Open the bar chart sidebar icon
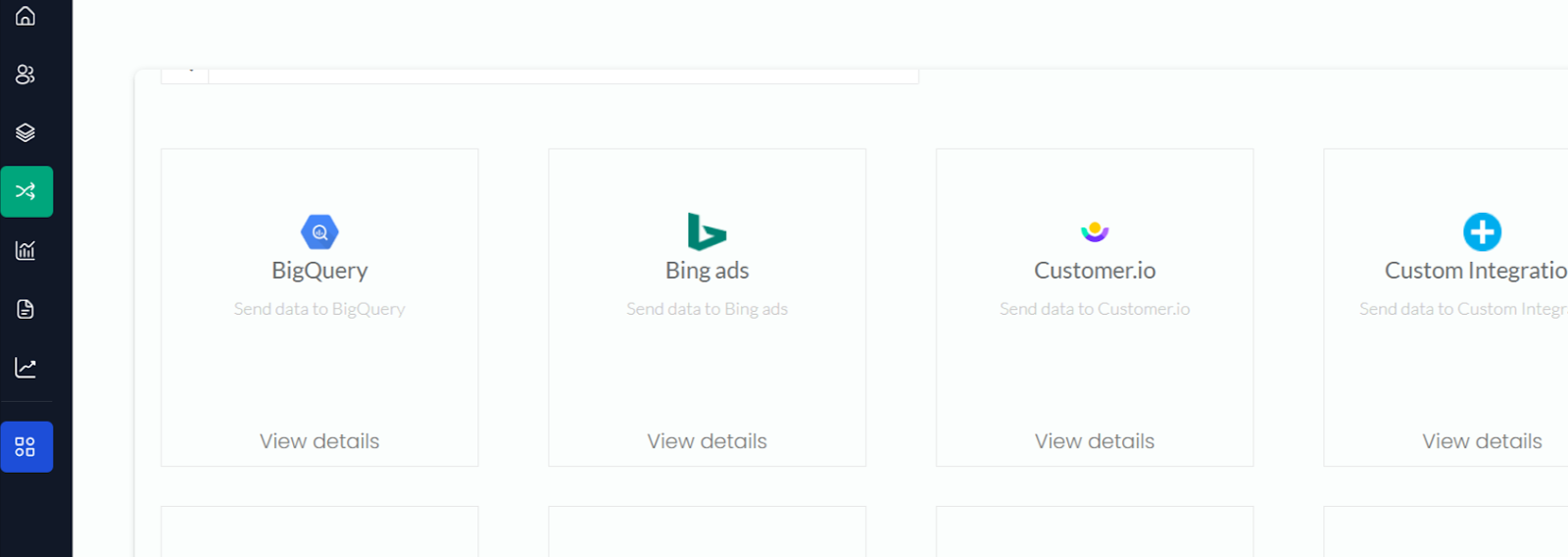The height and width of the screenshot is (557, 1568). (25, 250)
